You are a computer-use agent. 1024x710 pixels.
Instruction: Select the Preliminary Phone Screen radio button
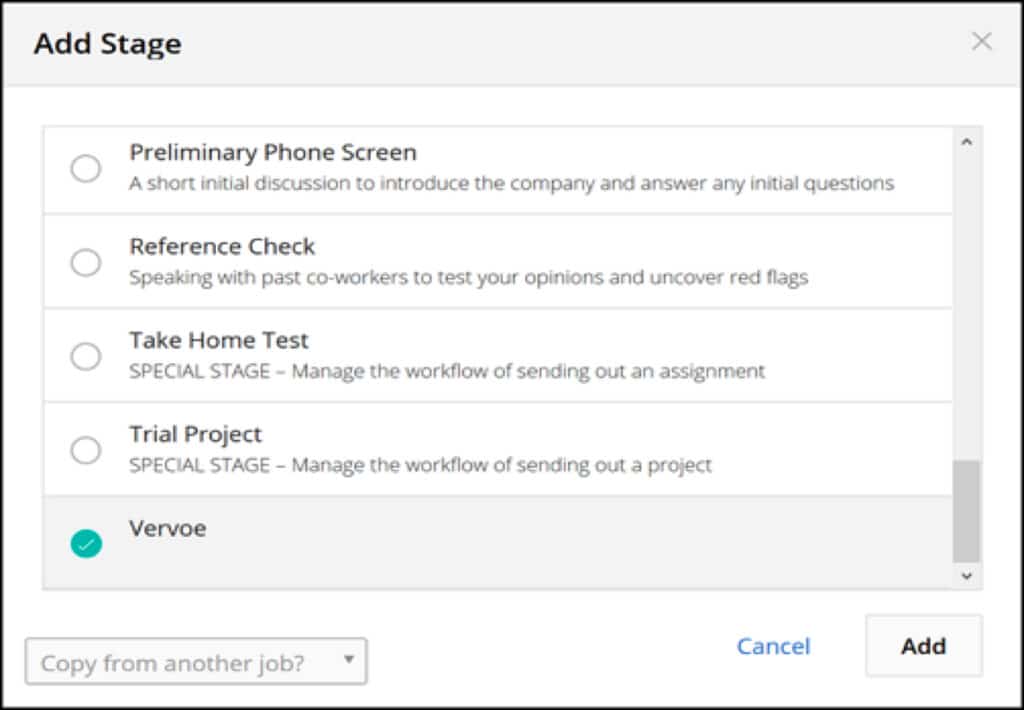(86, 169)
